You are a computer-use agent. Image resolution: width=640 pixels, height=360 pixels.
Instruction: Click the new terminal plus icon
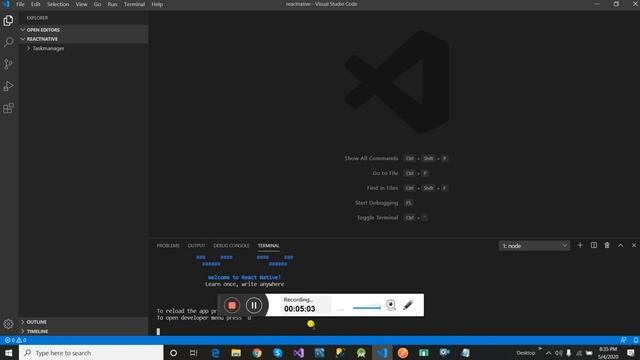580,245
